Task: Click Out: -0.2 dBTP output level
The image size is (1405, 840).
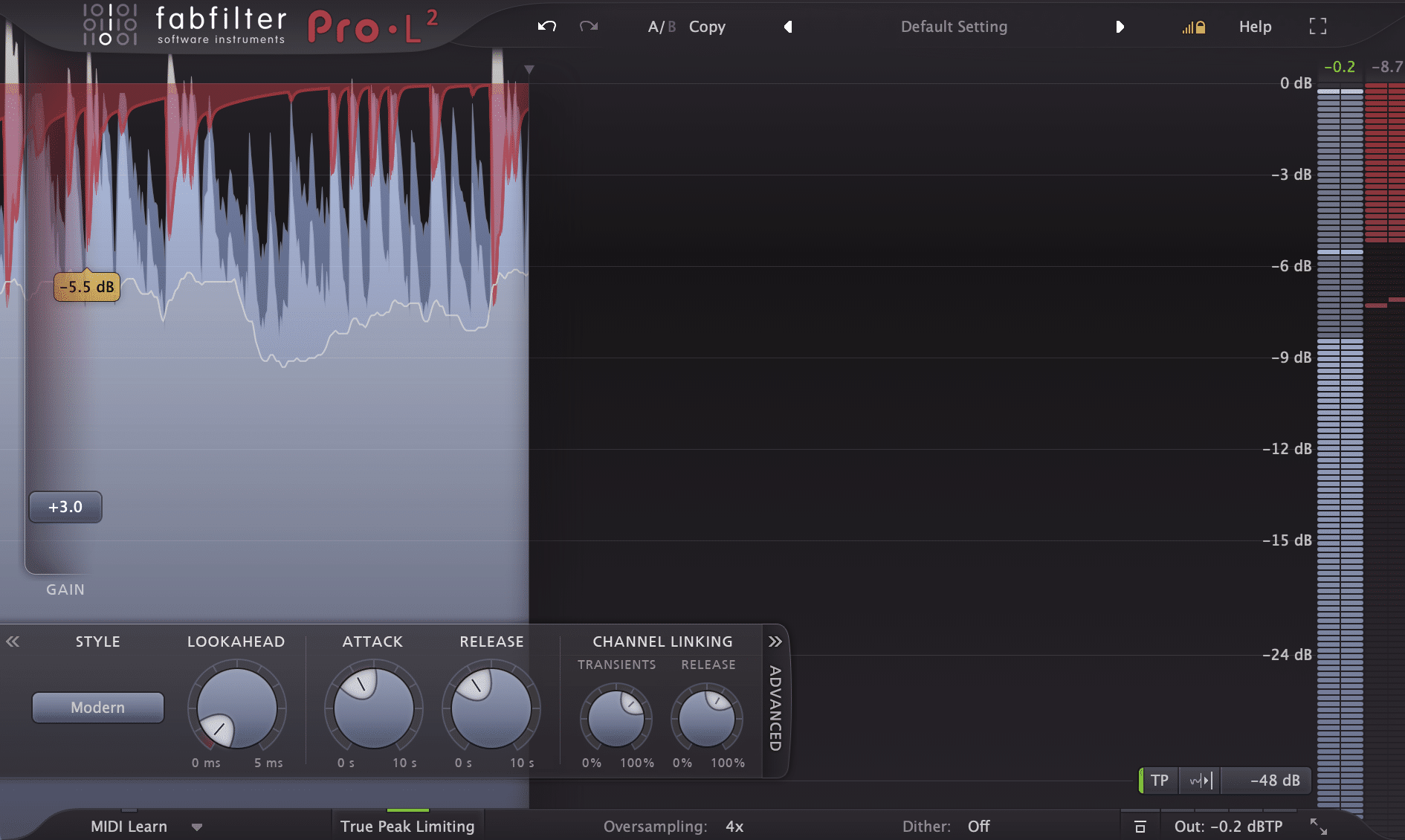Action: coord(1228,827)
